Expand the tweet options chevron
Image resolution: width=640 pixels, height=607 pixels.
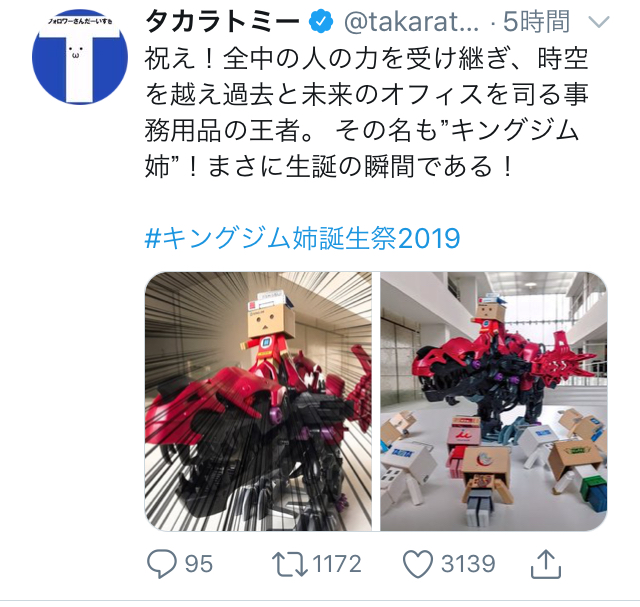[x=599, y=22]
